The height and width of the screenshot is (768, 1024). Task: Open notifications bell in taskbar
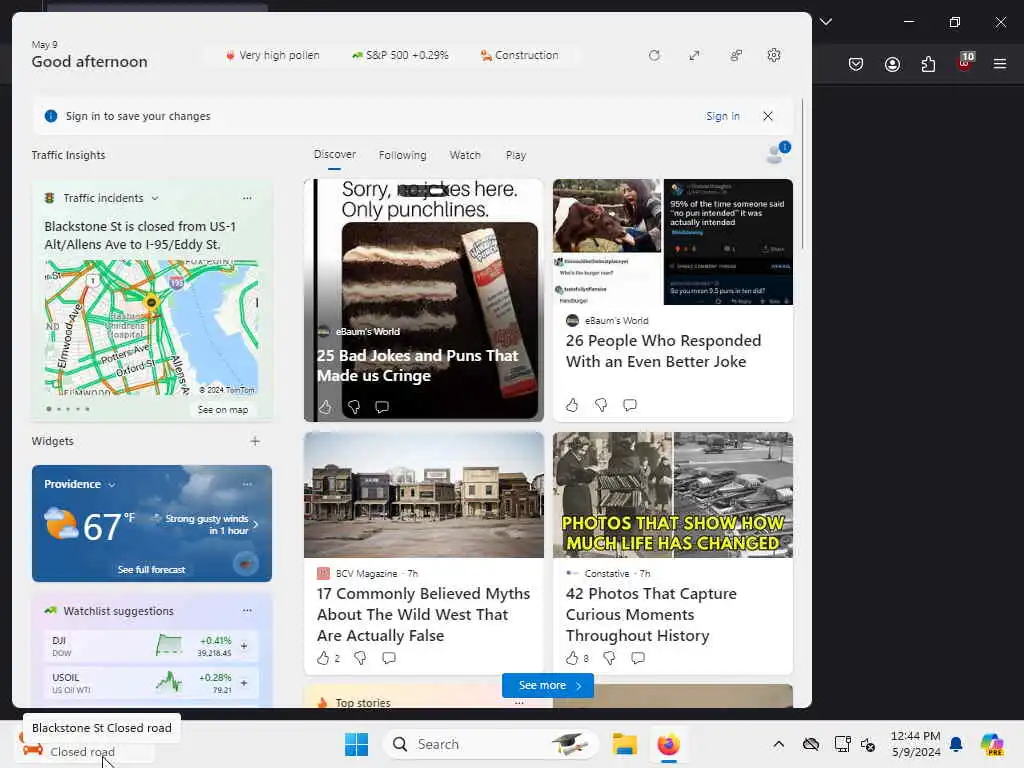956,744
